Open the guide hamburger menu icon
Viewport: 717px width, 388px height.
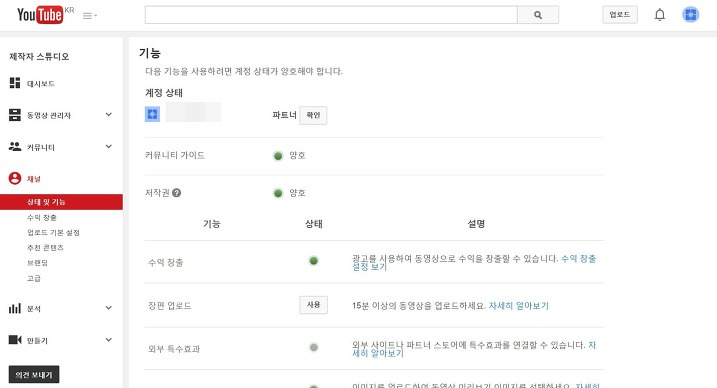click(90, 16)
